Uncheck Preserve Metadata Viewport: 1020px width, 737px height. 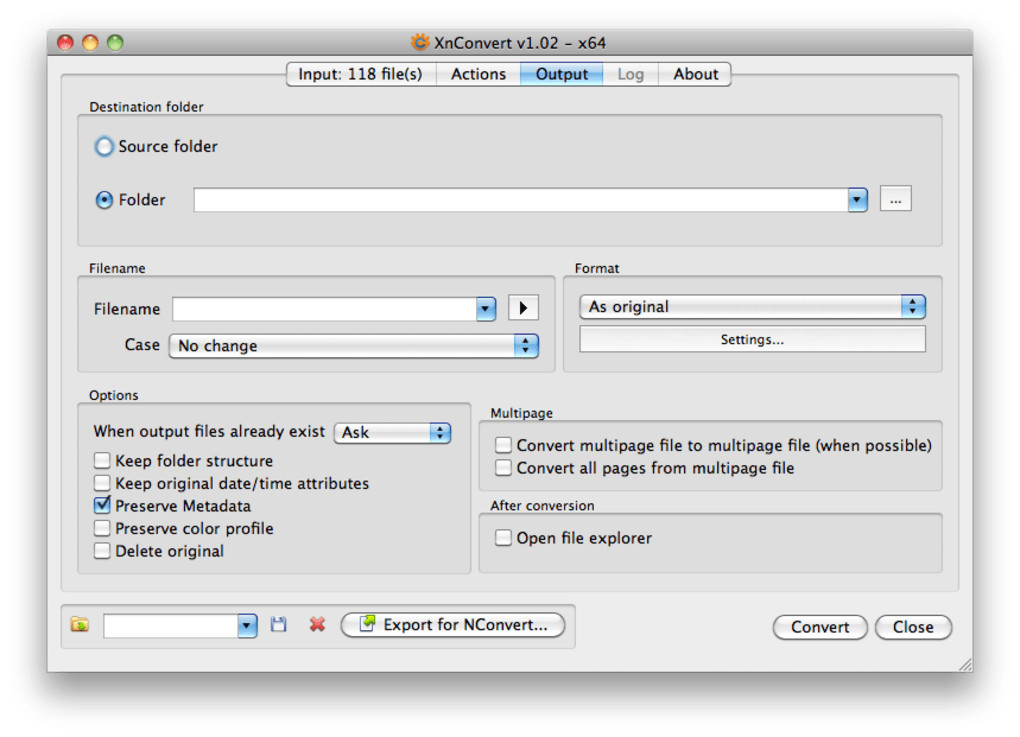click(x=102, y=505)
